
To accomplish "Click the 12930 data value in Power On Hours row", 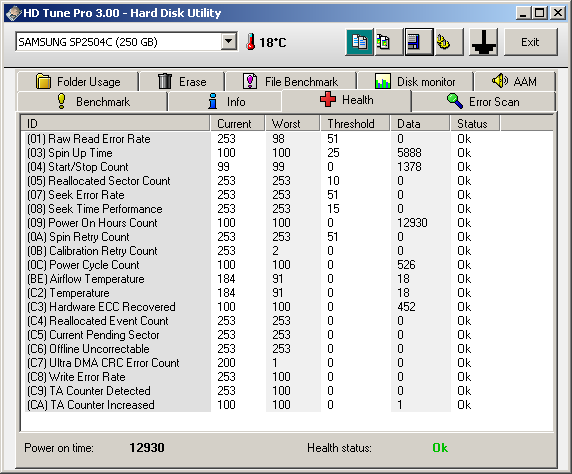I will pos(412,223).
